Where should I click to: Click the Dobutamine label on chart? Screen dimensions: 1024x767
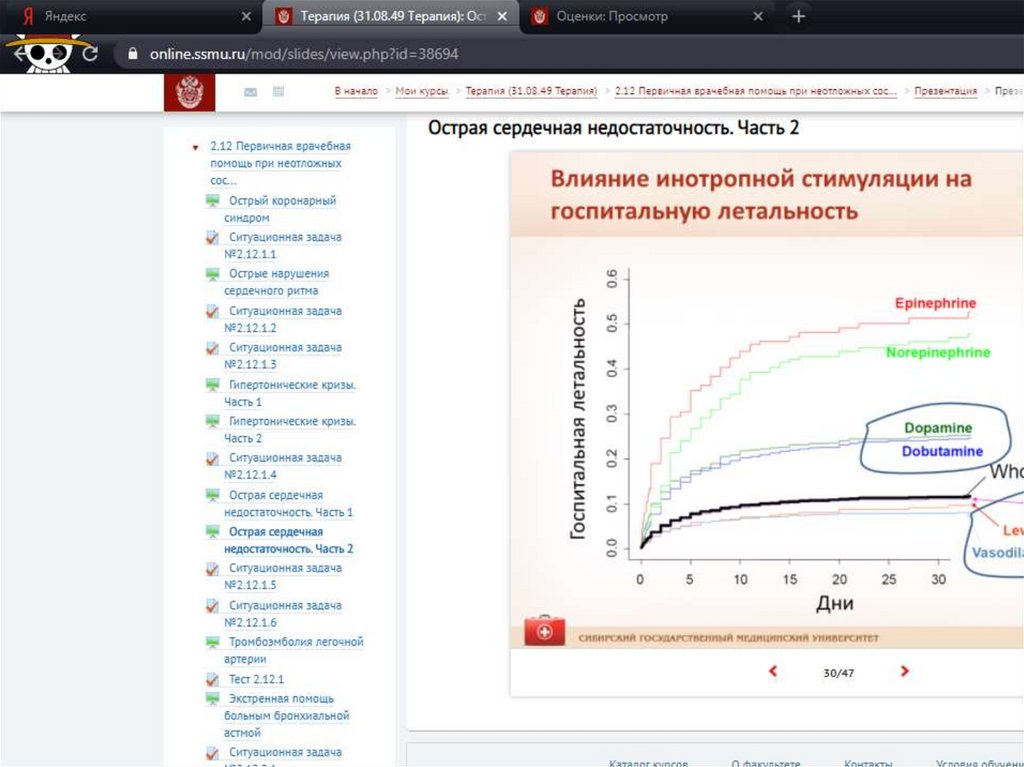pyautogui.click(x=942, y=451)
